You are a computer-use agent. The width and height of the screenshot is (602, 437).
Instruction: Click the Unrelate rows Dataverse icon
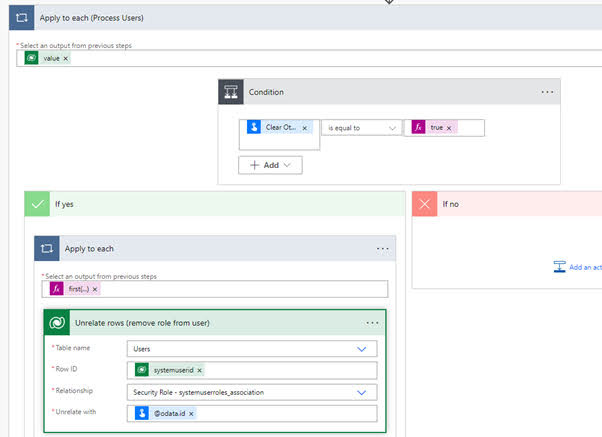[58, 323]
